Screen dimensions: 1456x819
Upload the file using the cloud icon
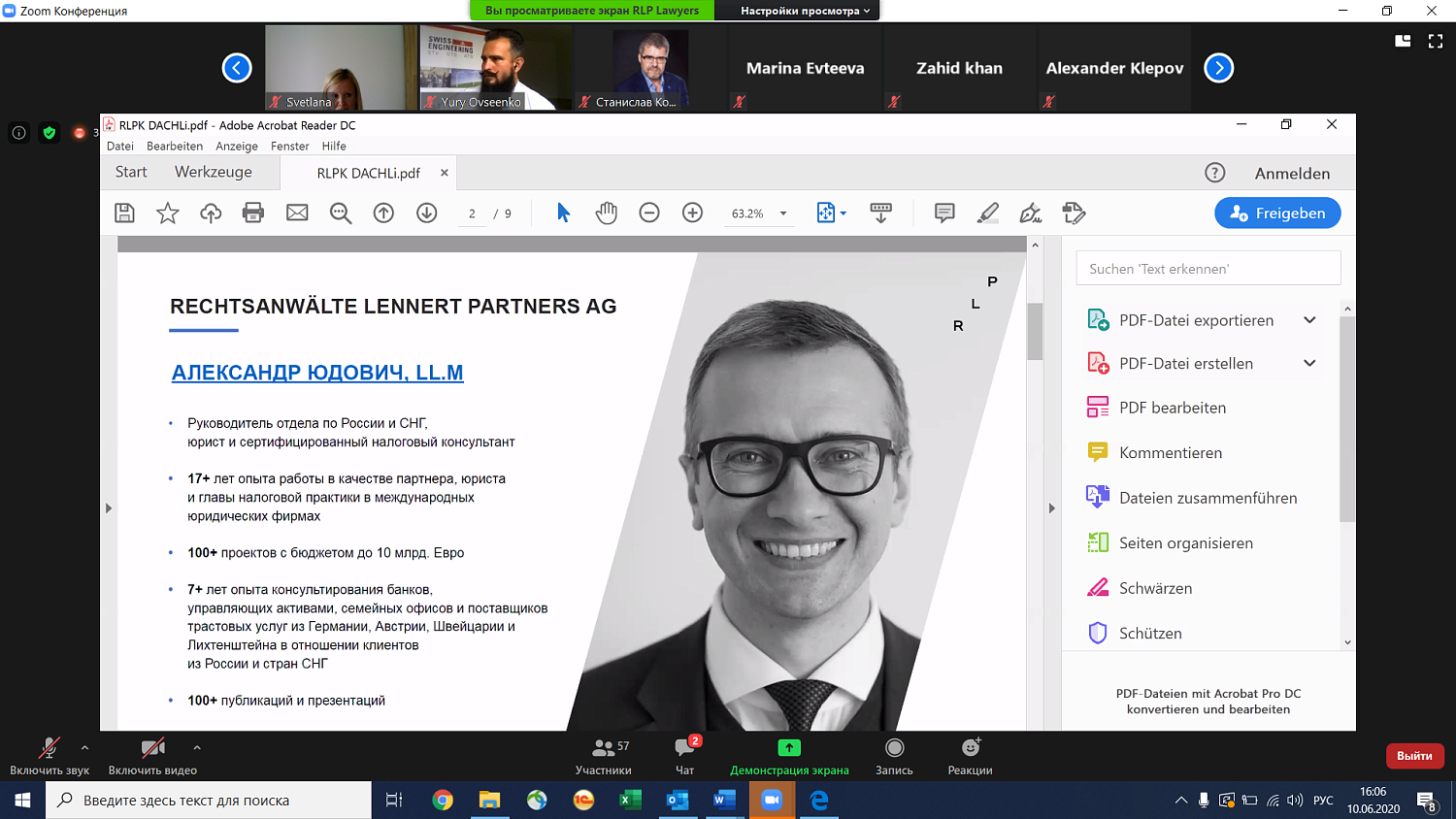pyautogui.click(x=211, y=213)
